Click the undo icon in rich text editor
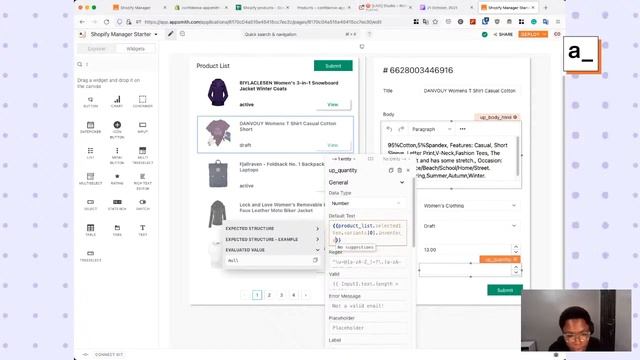Image resolution: width=640 pixels, height=360 pixels. [x=389, y=129]
